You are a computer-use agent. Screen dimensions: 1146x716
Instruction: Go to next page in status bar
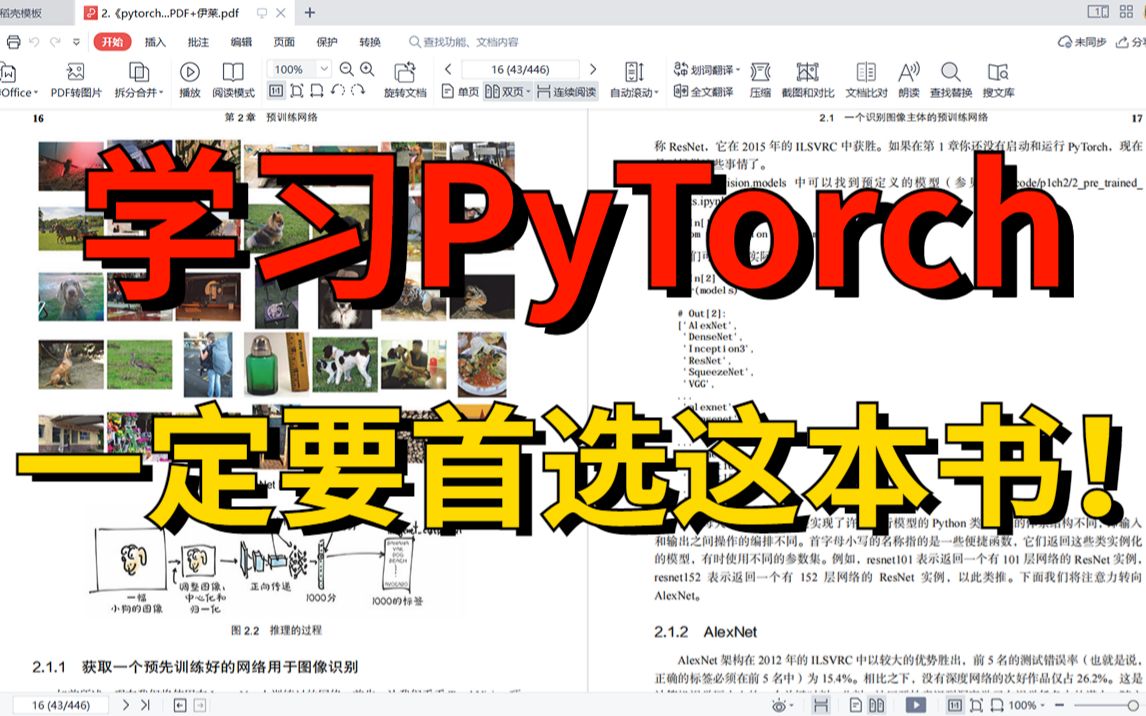click(126, 705)
